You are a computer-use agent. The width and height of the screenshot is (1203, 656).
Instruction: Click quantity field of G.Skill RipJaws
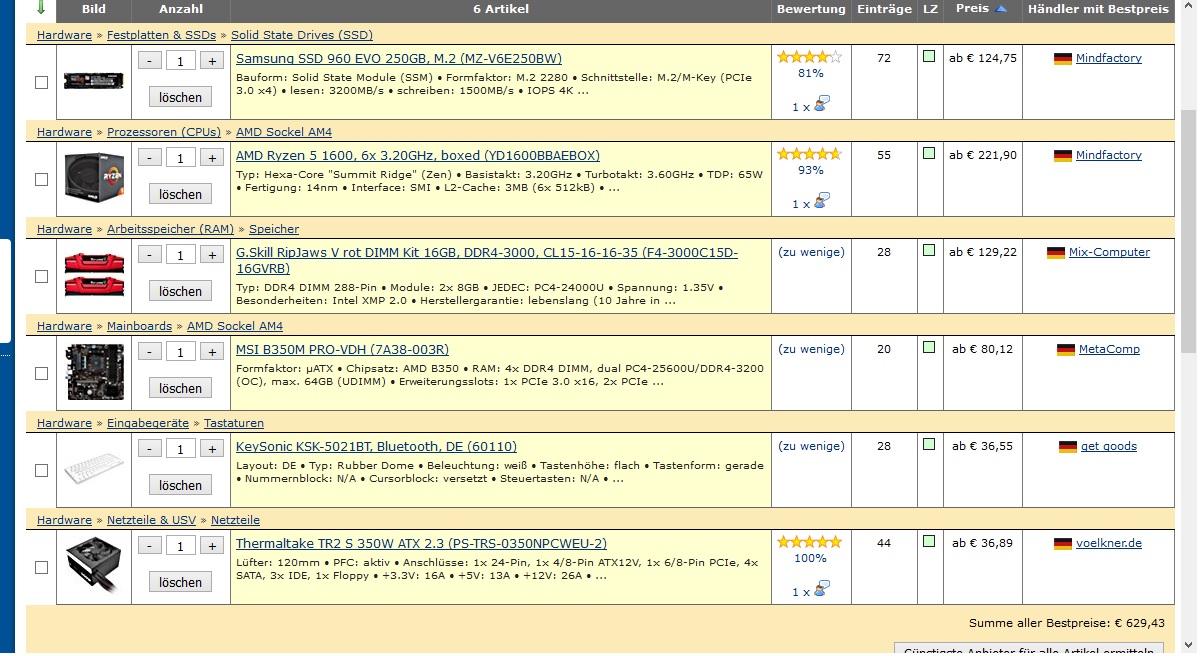pos(181,254)
